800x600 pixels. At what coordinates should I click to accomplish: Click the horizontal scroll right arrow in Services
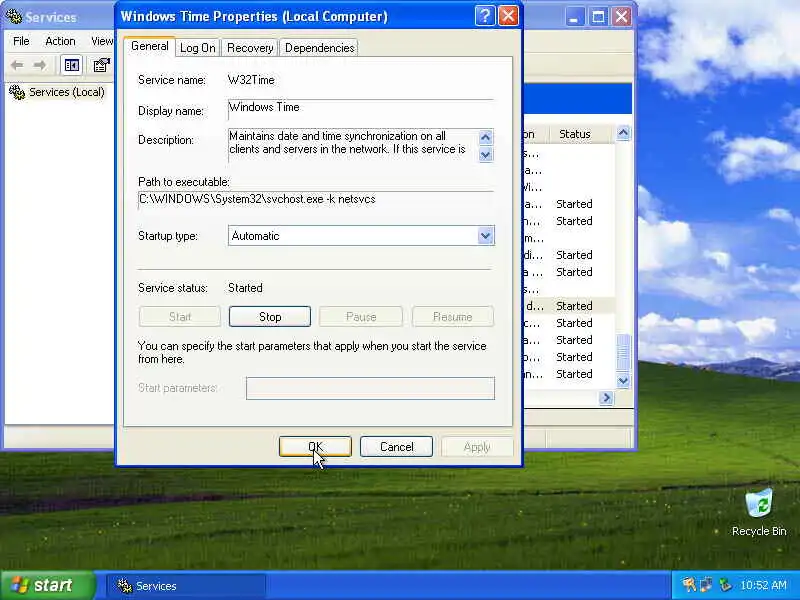pos(606,398)
